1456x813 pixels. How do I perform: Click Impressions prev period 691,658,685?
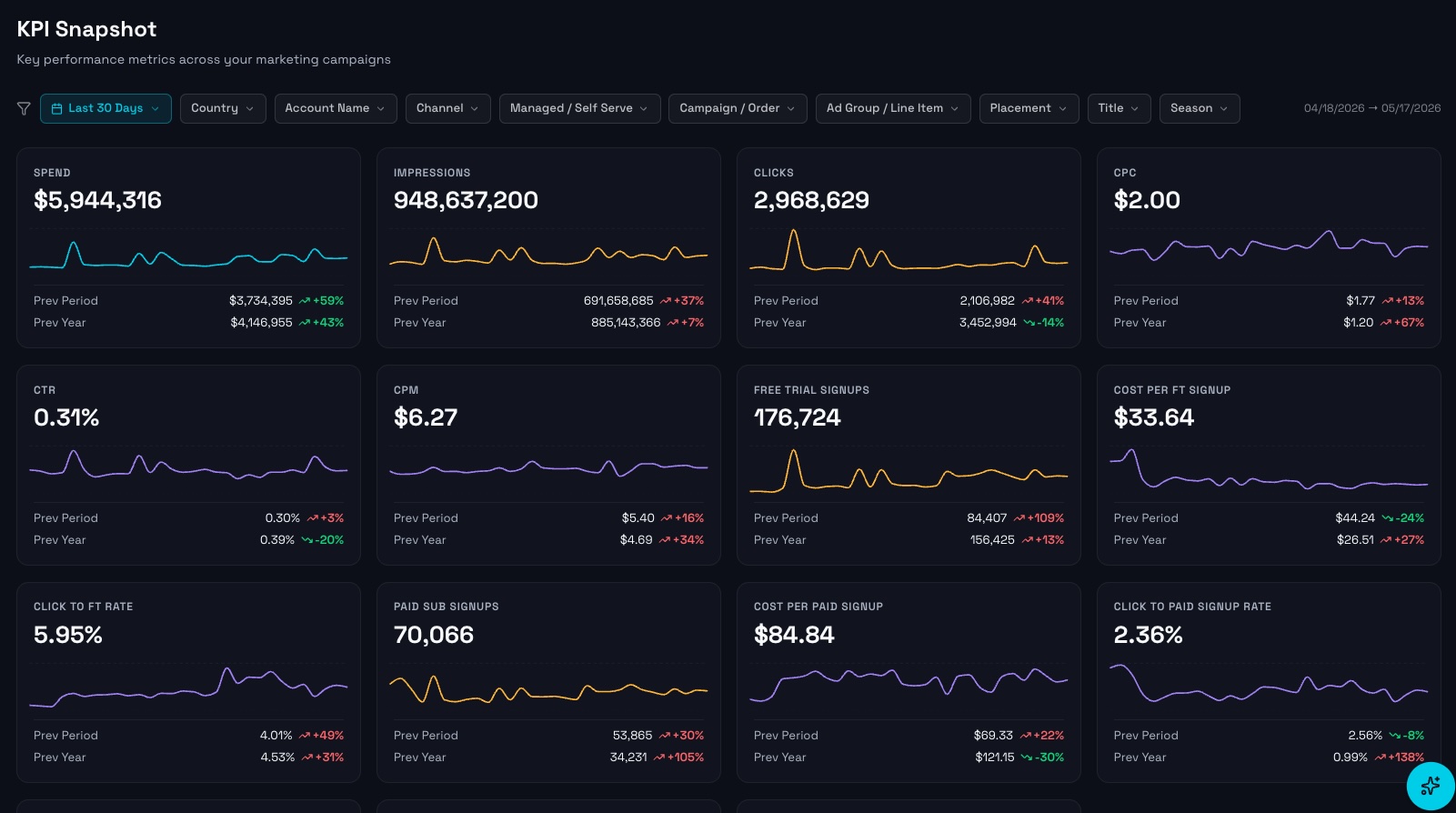pos(618,301)
